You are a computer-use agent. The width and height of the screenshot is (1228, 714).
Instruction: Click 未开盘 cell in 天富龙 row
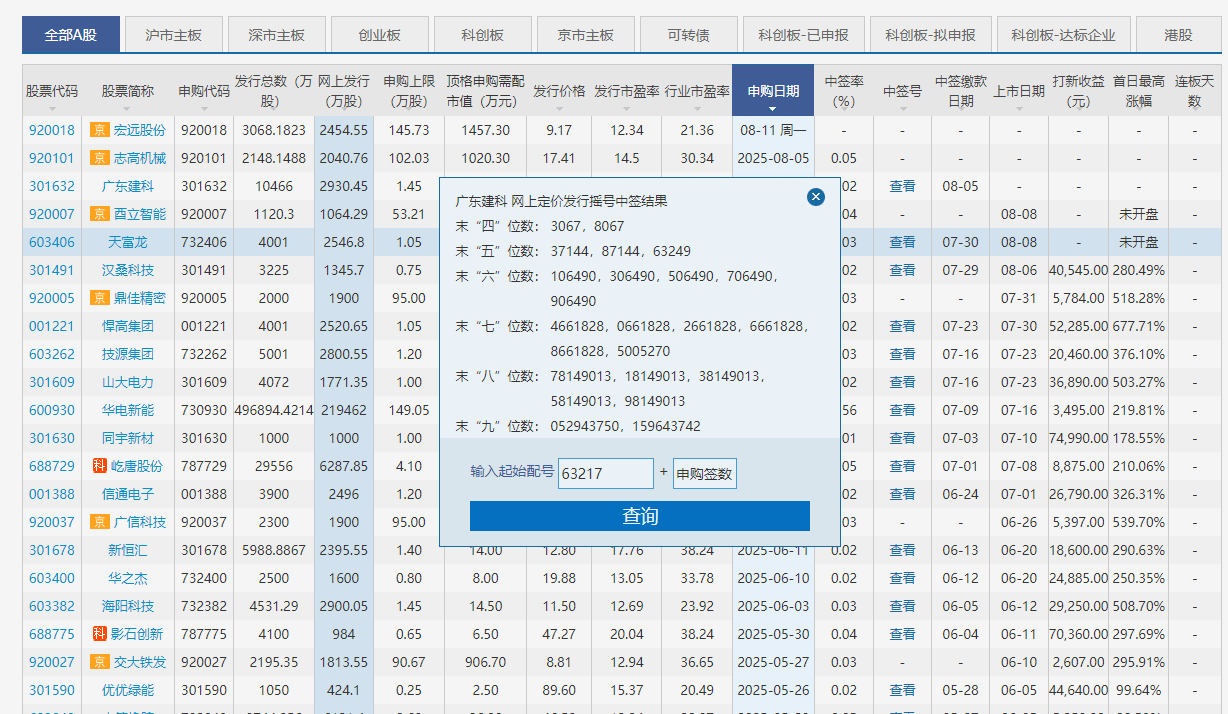1138,242
